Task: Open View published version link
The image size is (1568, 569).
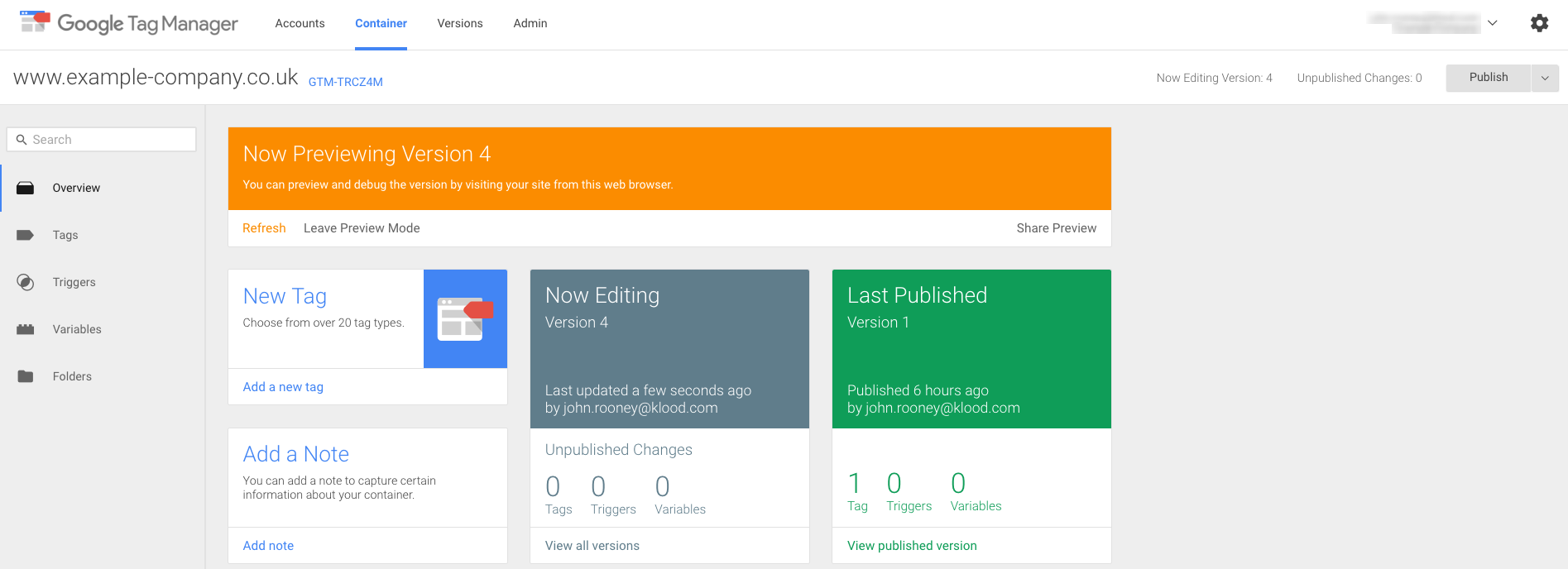Action: [912, 546]
